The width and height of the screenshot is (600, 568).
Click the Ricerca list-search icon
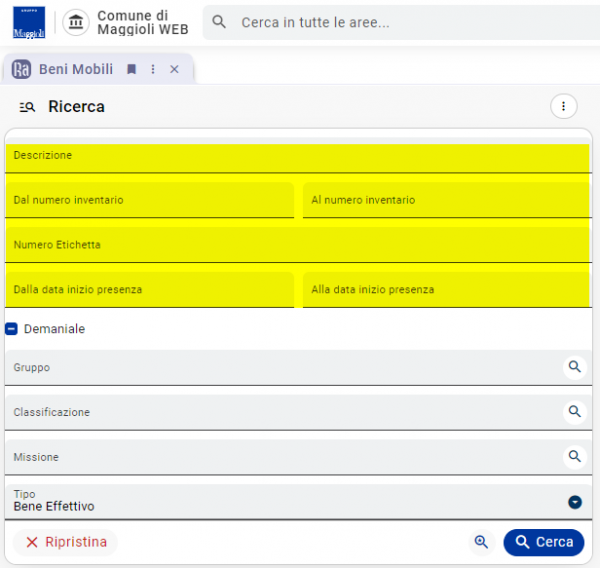[27, 107]
